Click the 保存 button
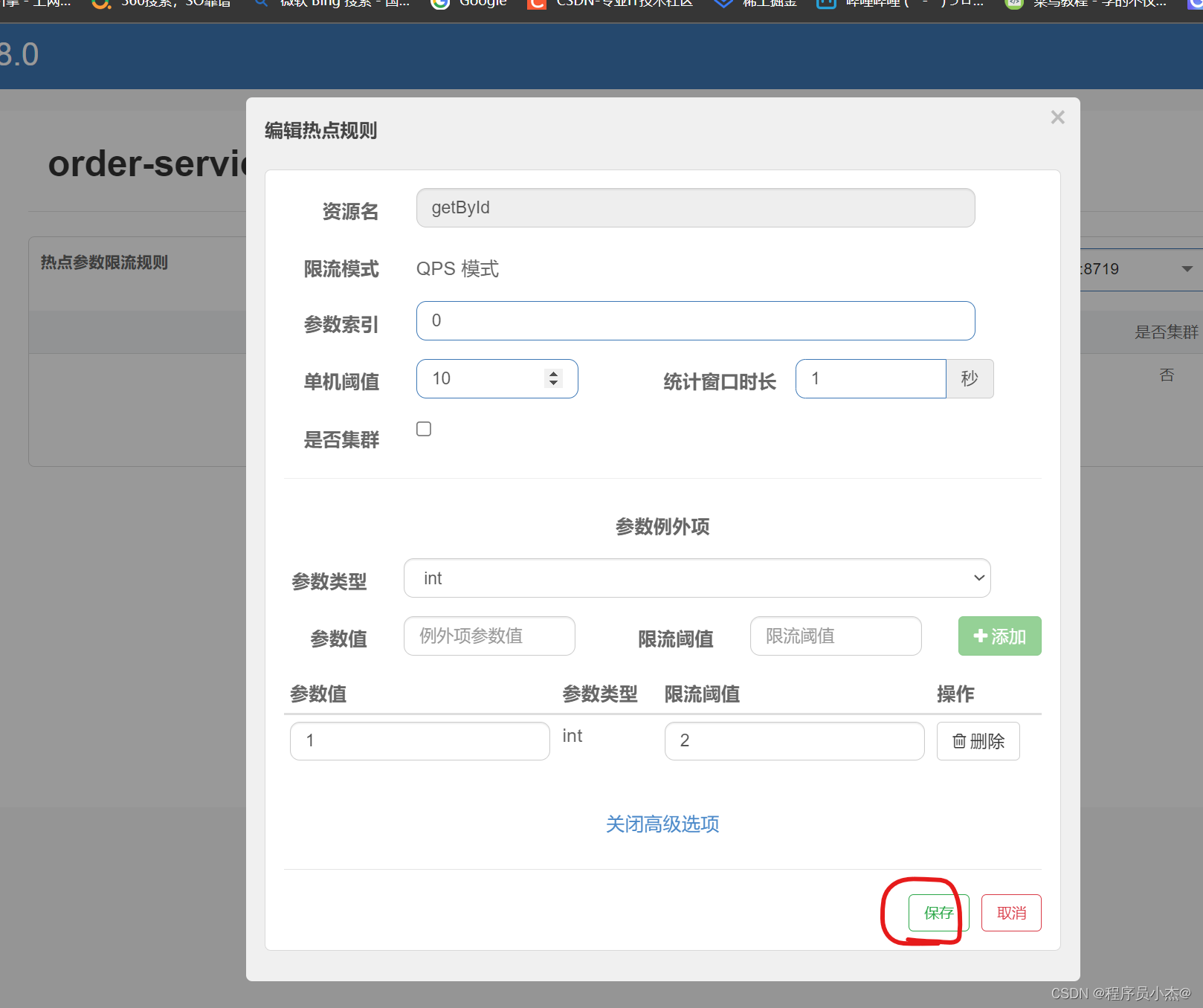The height and width of the screenshot is (1008, 1203). 938,912
